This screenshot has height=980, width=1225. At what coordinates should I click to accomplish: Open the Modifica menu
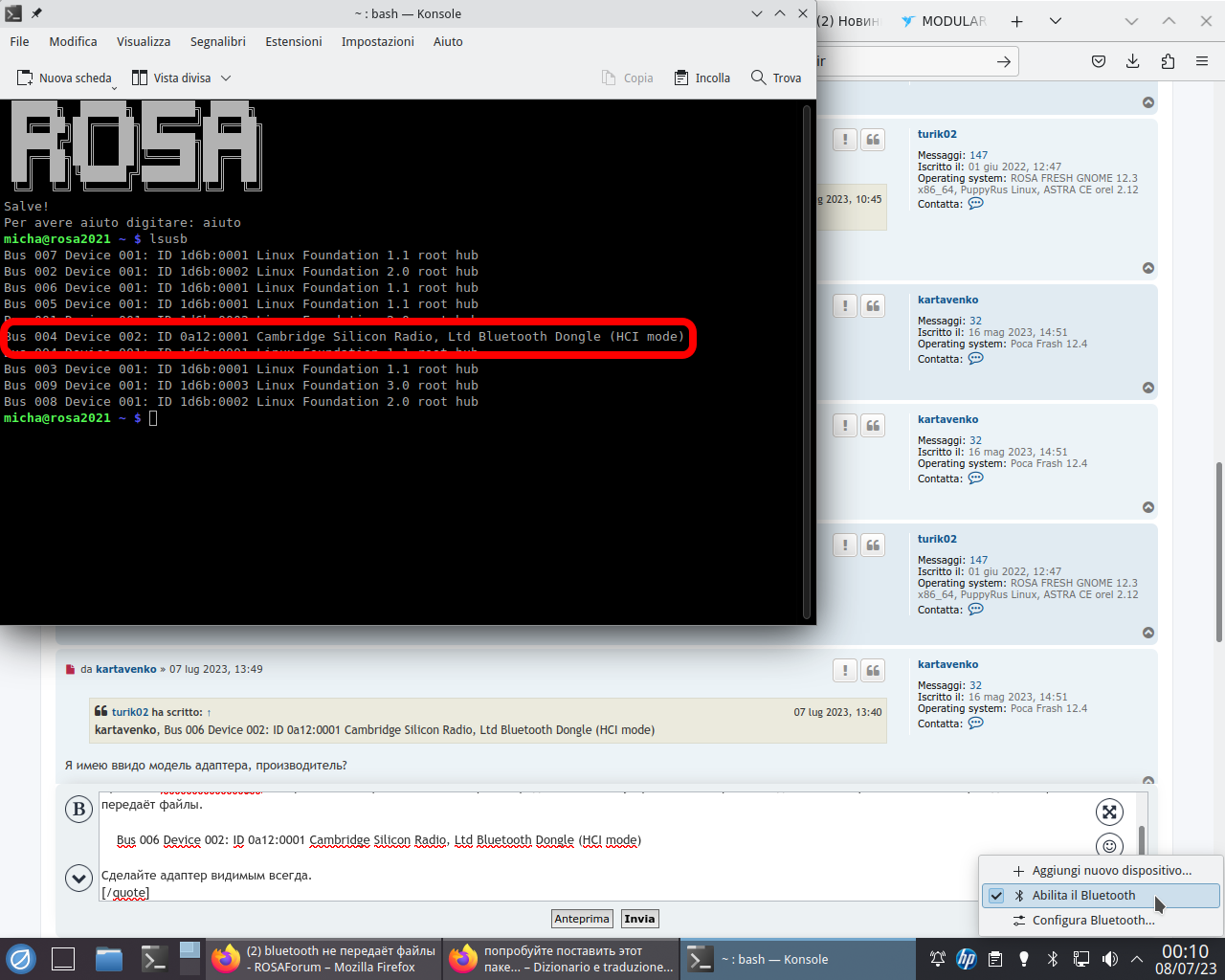tap(73, 41)
